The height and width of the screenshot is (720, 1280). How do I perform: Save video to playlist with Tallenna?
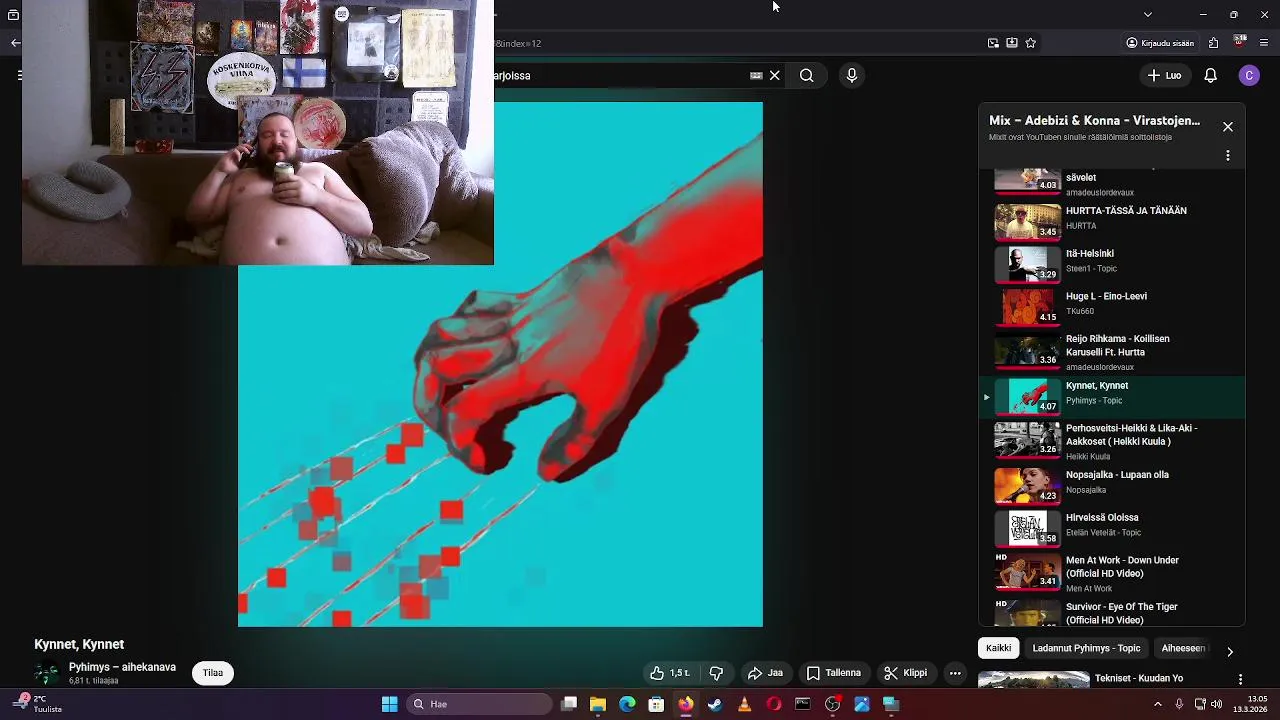[834, 673]
